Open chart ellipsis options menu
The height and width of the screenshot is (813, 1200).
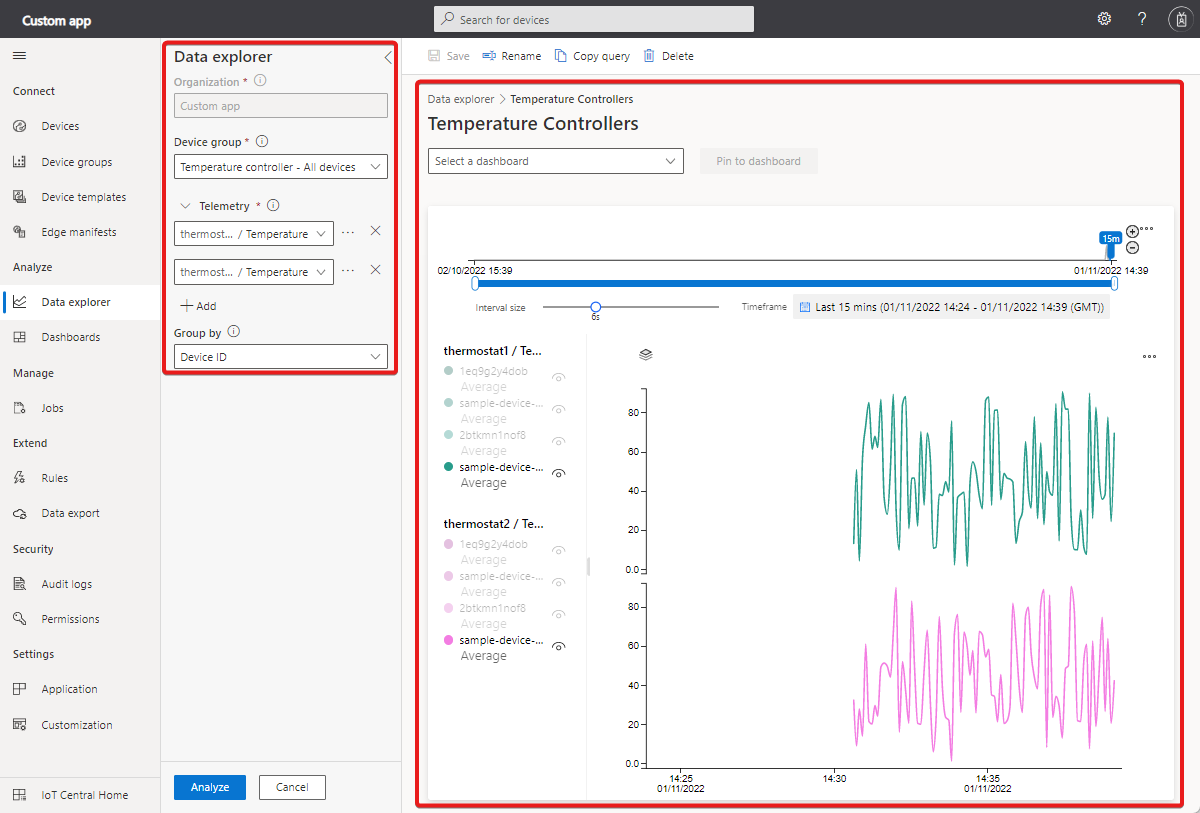1149,356
